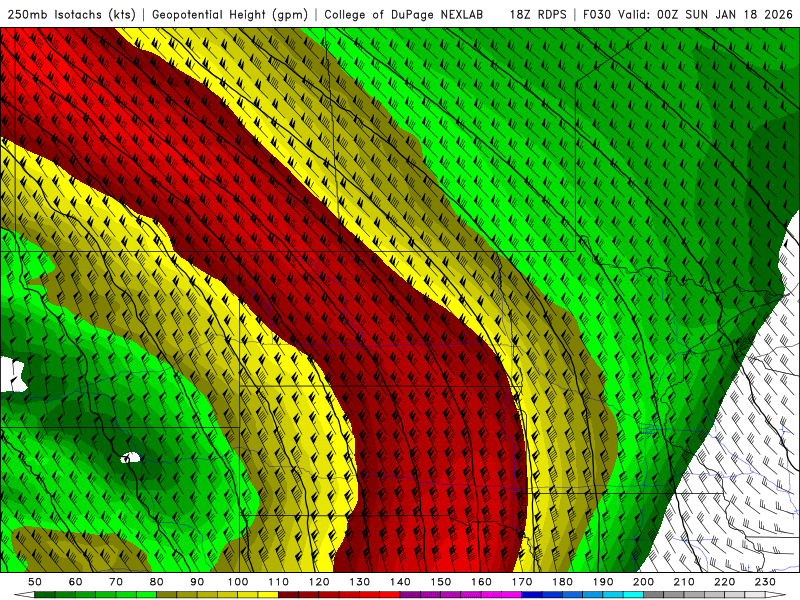Click the legend value 80
The height and width of the screenshot is (600, 800).
tap(156, 582)
